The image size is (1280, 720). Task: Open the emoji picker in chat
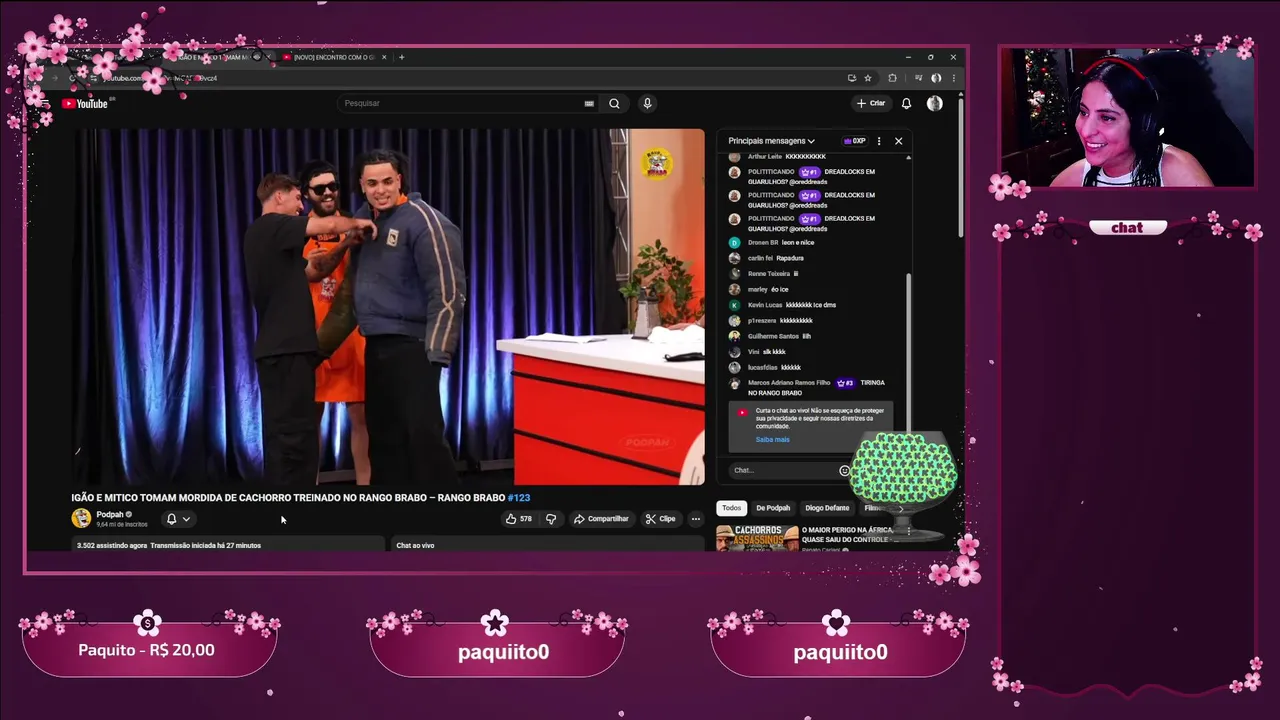pyautogui.click(x=844, y=470)
